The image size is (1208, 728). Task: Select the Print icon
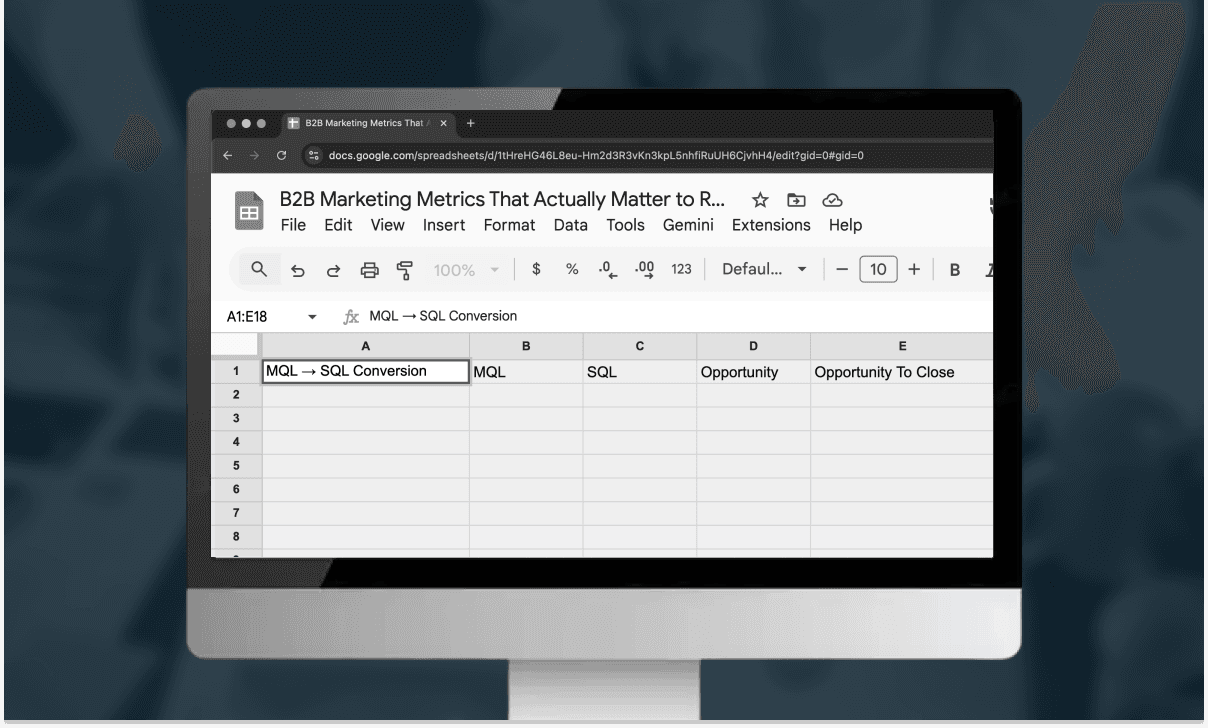[369, 269]
